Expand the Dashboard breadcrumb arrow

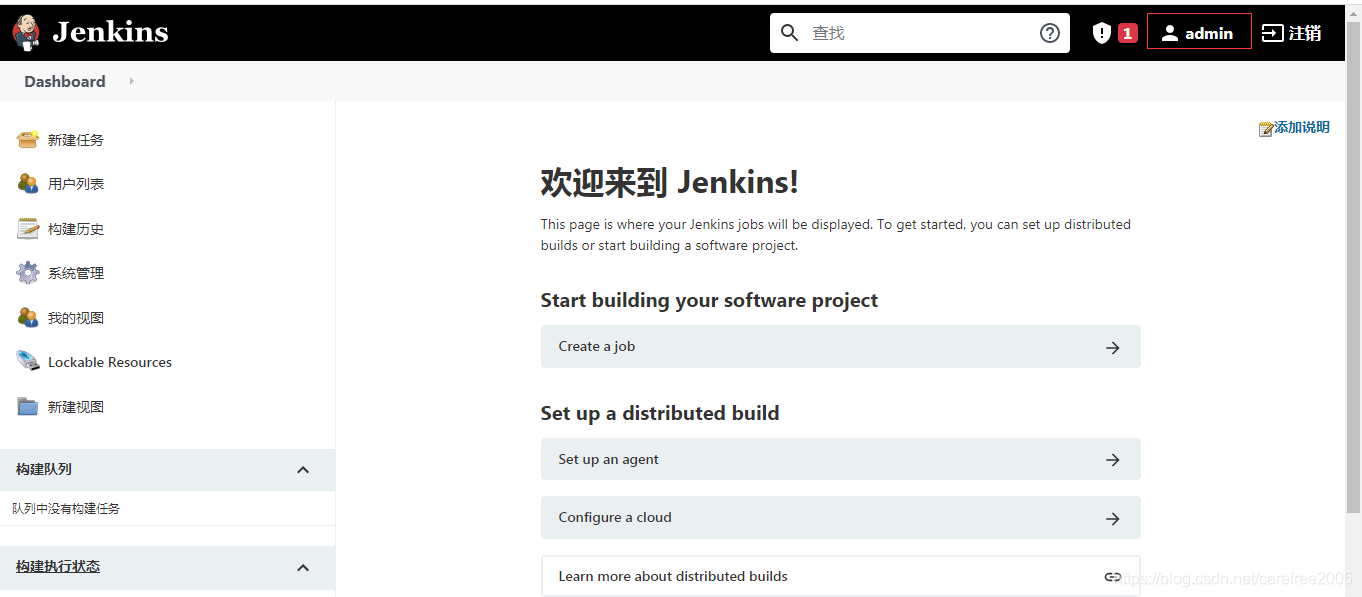(x=131, y=81)
